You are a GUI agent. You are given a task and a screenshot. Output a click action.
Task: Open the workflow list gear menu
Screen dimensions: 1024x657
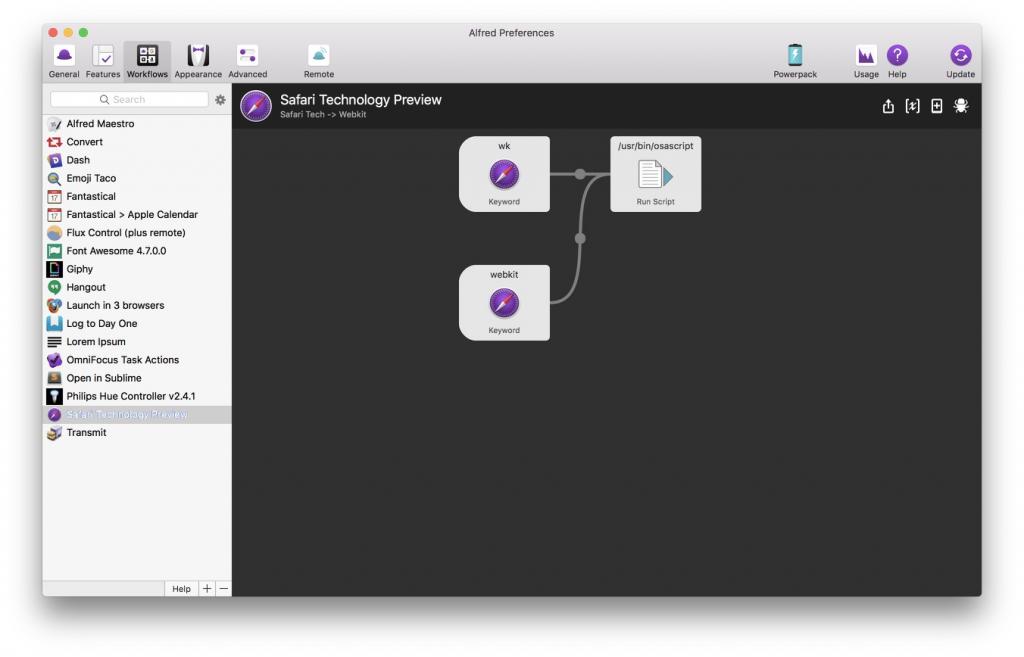220,100
